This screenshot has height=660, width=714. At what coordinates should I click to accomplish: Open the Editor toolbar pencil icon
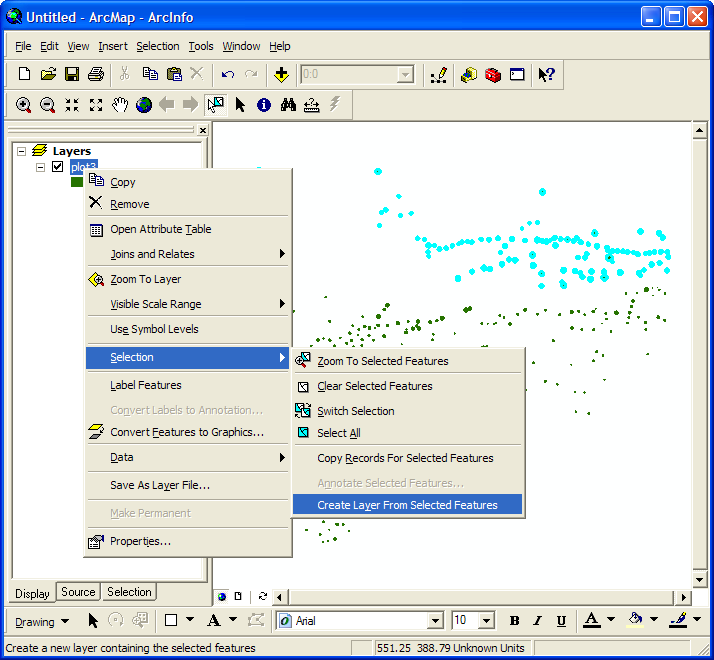439,75
